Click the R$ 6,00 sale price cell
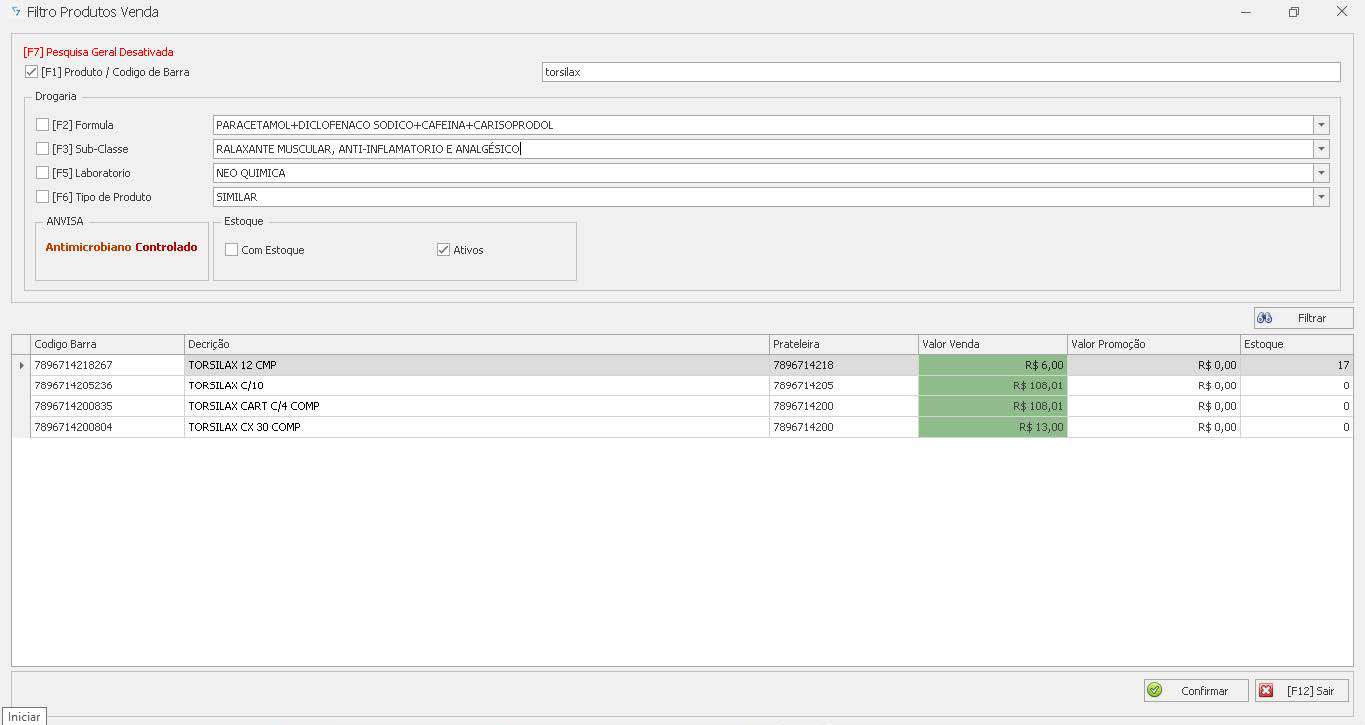The height and width of the screenshot is (725, 1365). (992, 365)
